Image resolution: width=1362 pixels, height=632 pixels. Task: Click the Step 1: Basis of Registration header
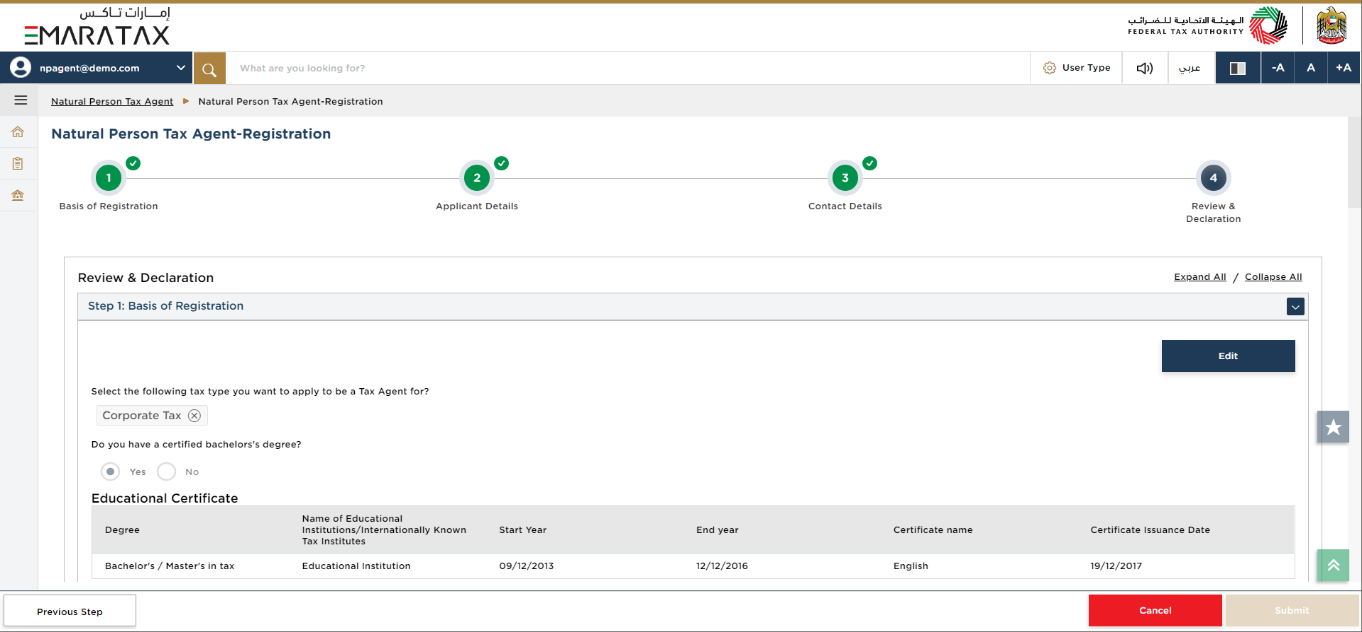(692, 306)
